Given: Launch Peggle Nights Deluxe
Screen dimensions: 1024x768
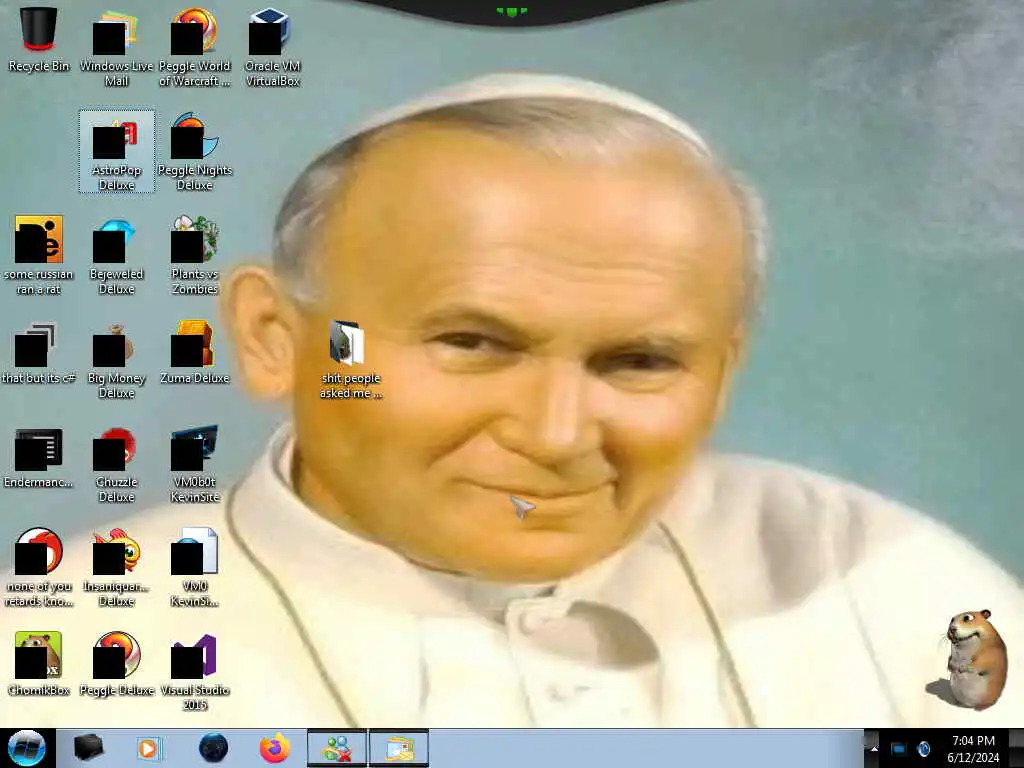Looking at the screenshot, I should [195, 151].
